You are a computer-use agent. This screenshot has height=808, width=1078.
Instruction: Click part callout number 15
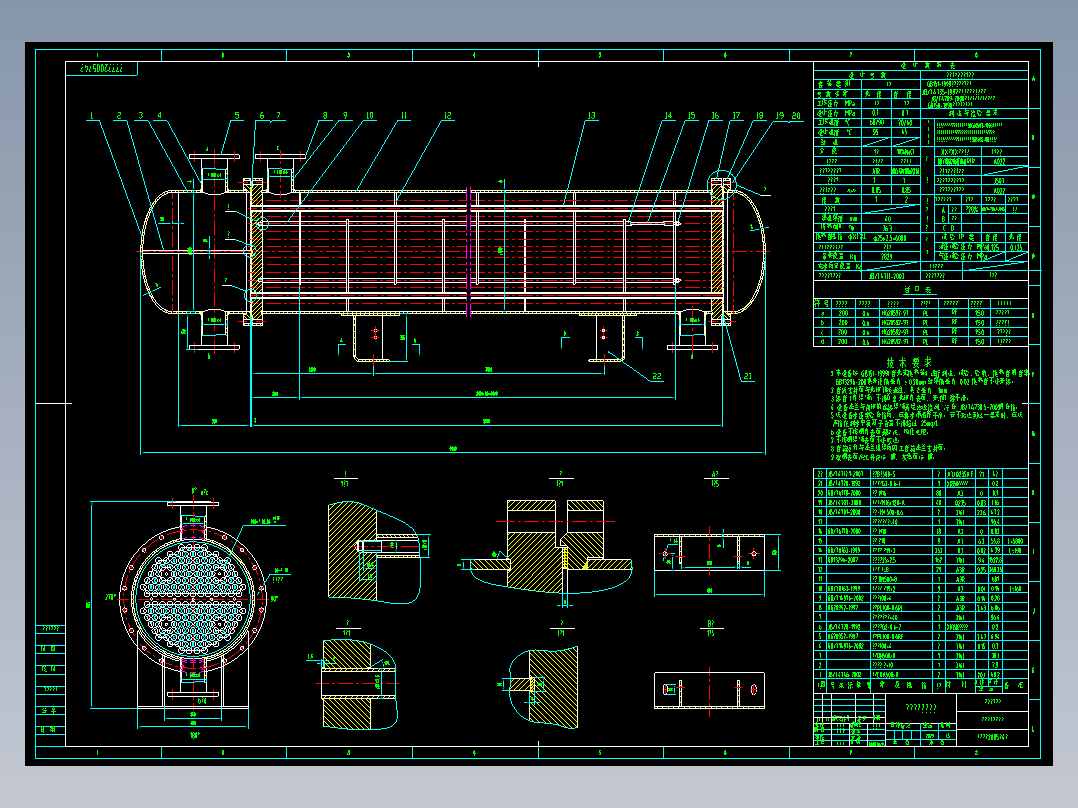(x=692, y=116)
